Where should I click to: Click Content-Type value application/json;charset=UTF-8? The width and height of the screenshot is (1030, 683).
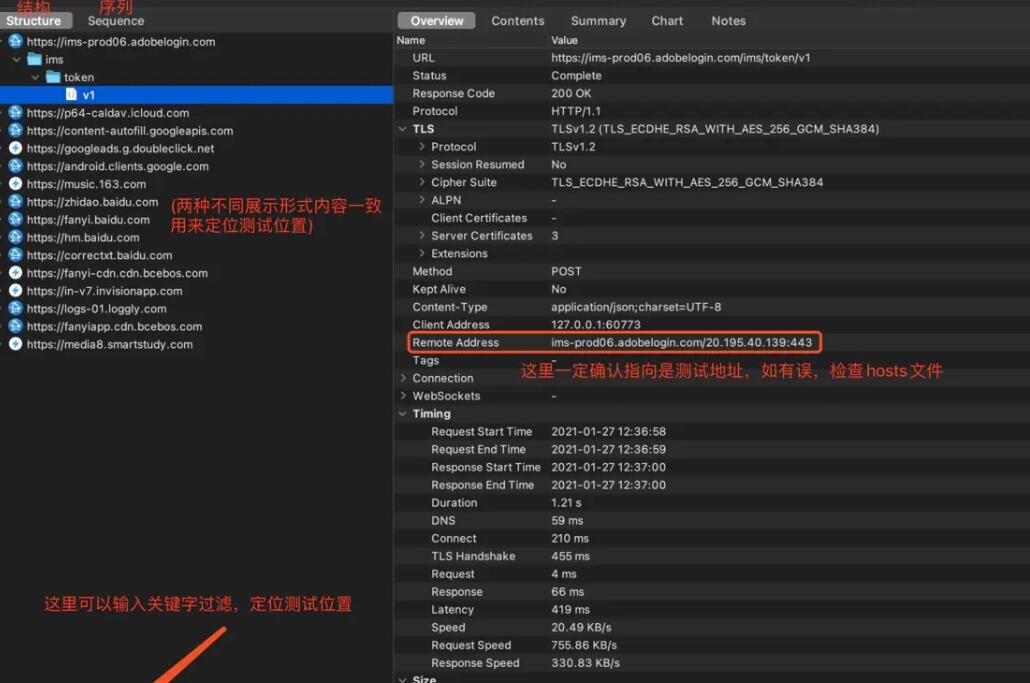636,307
